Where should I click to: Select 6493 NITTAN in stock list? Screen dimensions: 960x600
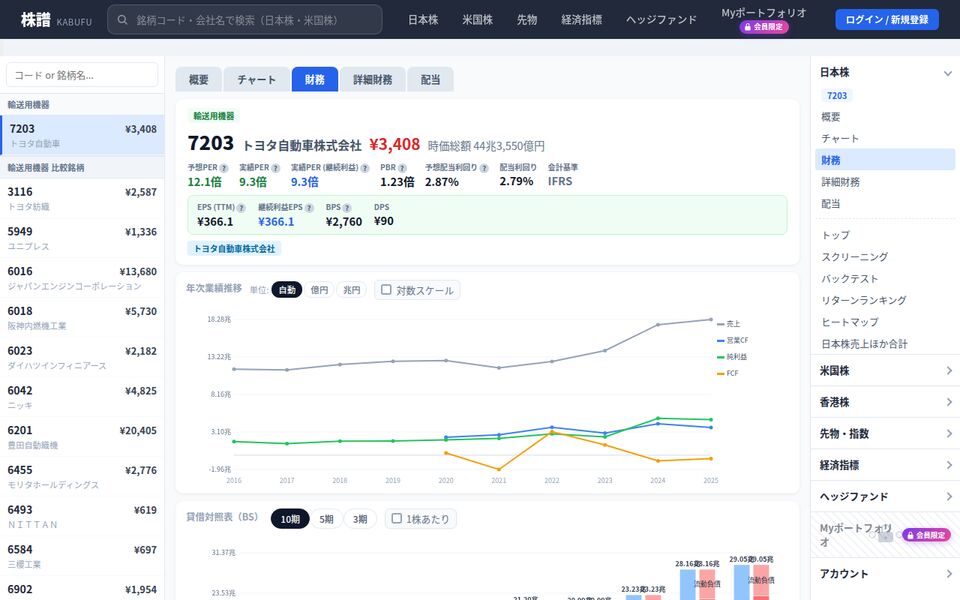coord(82,517)
